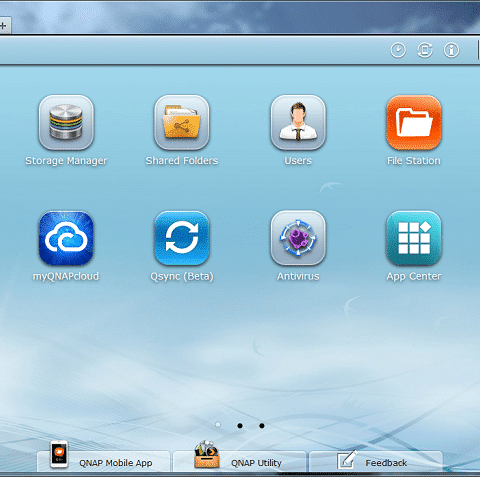Viewport: 480px width, 477px height.
Task: Click the external device sync icon
Action: (x=425, y=50)
